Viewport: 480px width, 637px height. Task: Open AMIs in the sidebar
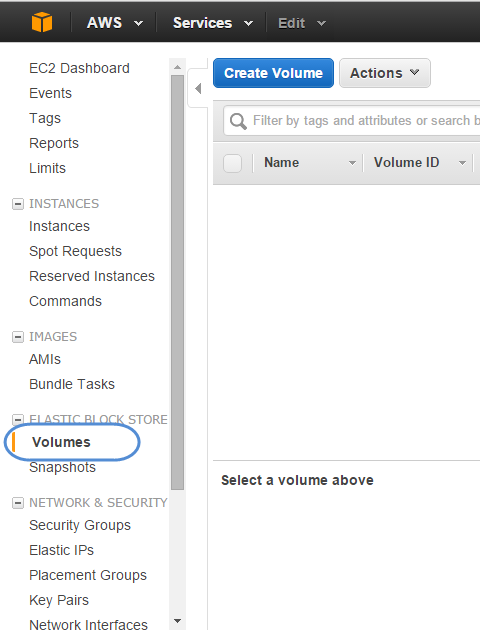[x=45, y=360]
